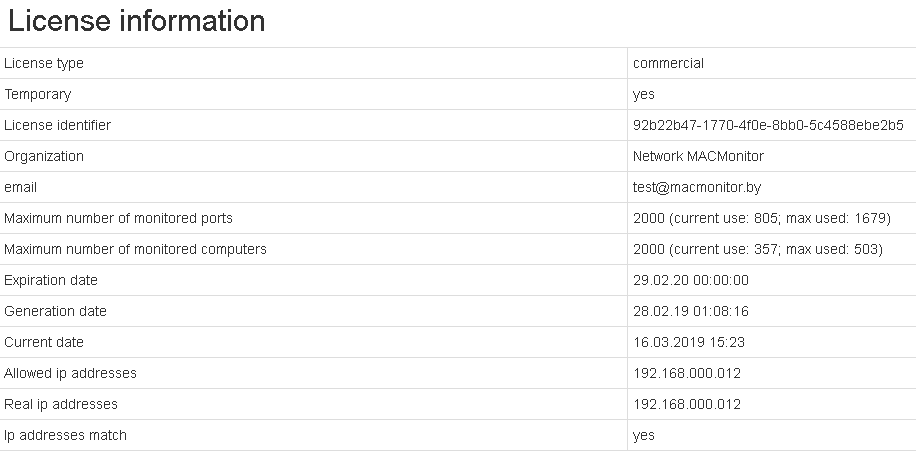Click the Maximum number of monitored computers label
Screen dimensions: 916x451
click(x=135, y=249)
